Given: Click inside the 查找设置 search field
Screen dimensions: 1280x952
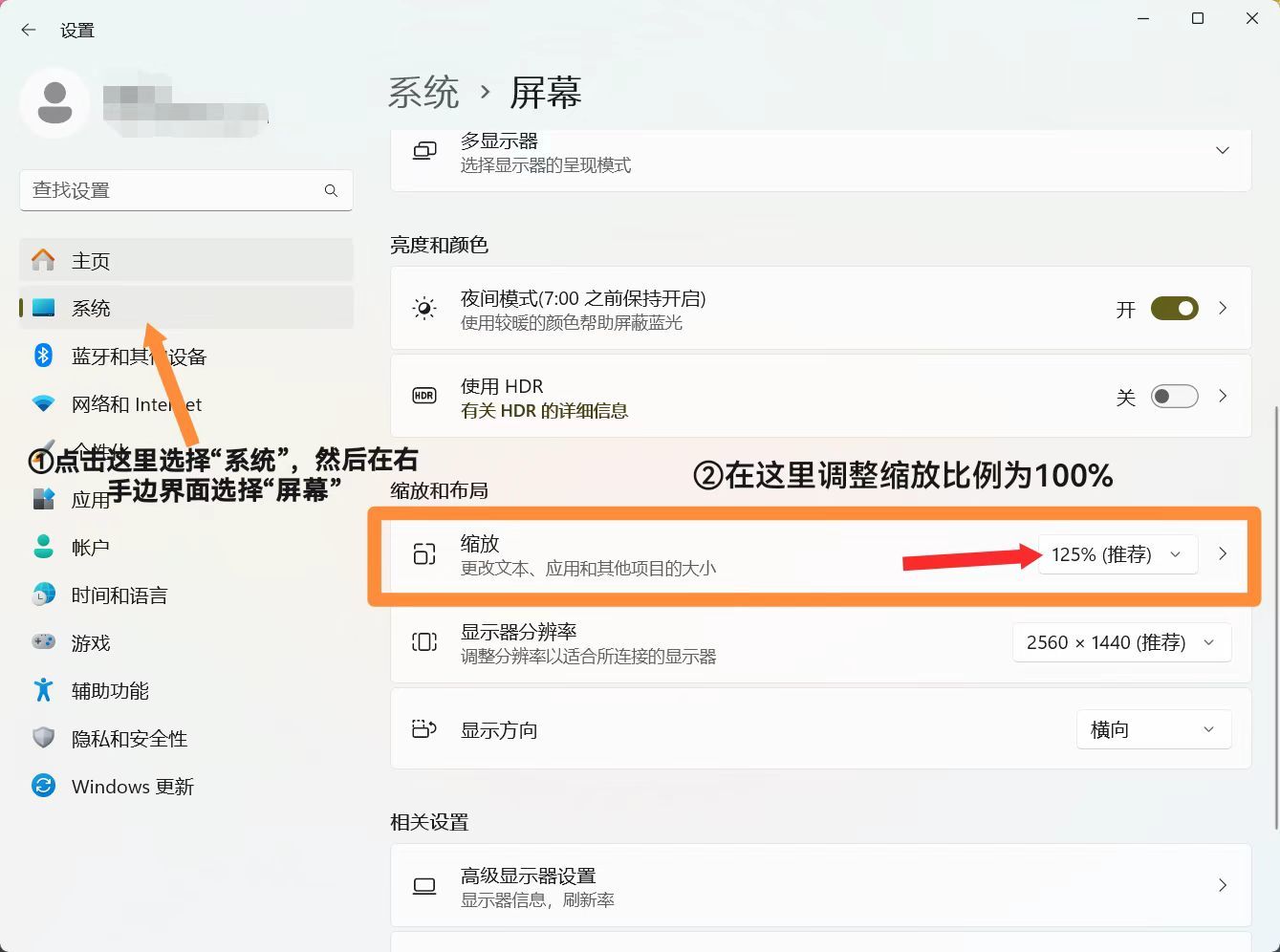Looking at the screenshot, I should coord(186,190).
